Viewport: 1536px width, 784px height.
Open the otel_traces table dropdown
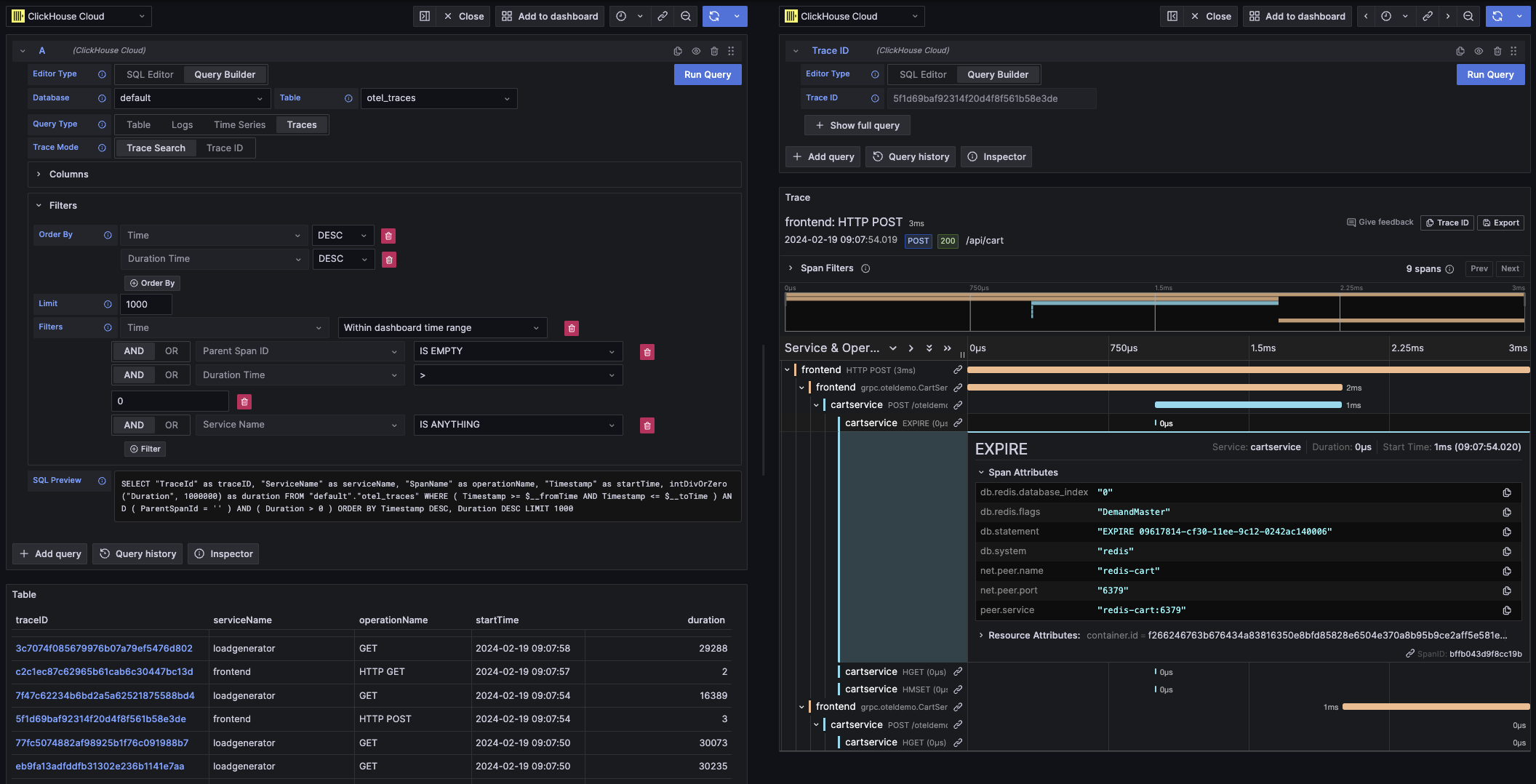click(x=438, y=98)
